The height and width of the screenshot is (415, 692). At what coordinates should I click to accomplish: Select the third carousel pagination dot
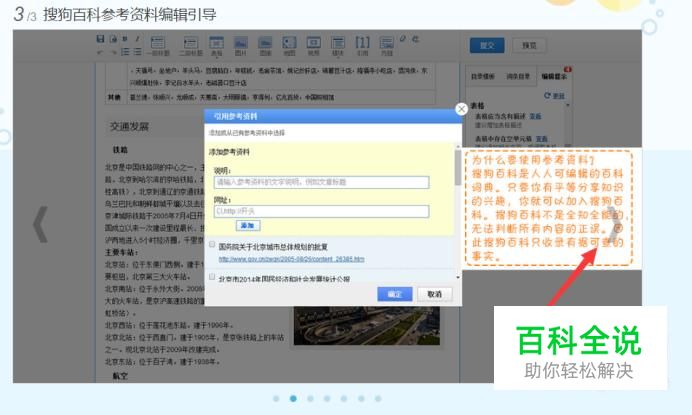pyautogui.click(x=310, y=399)
